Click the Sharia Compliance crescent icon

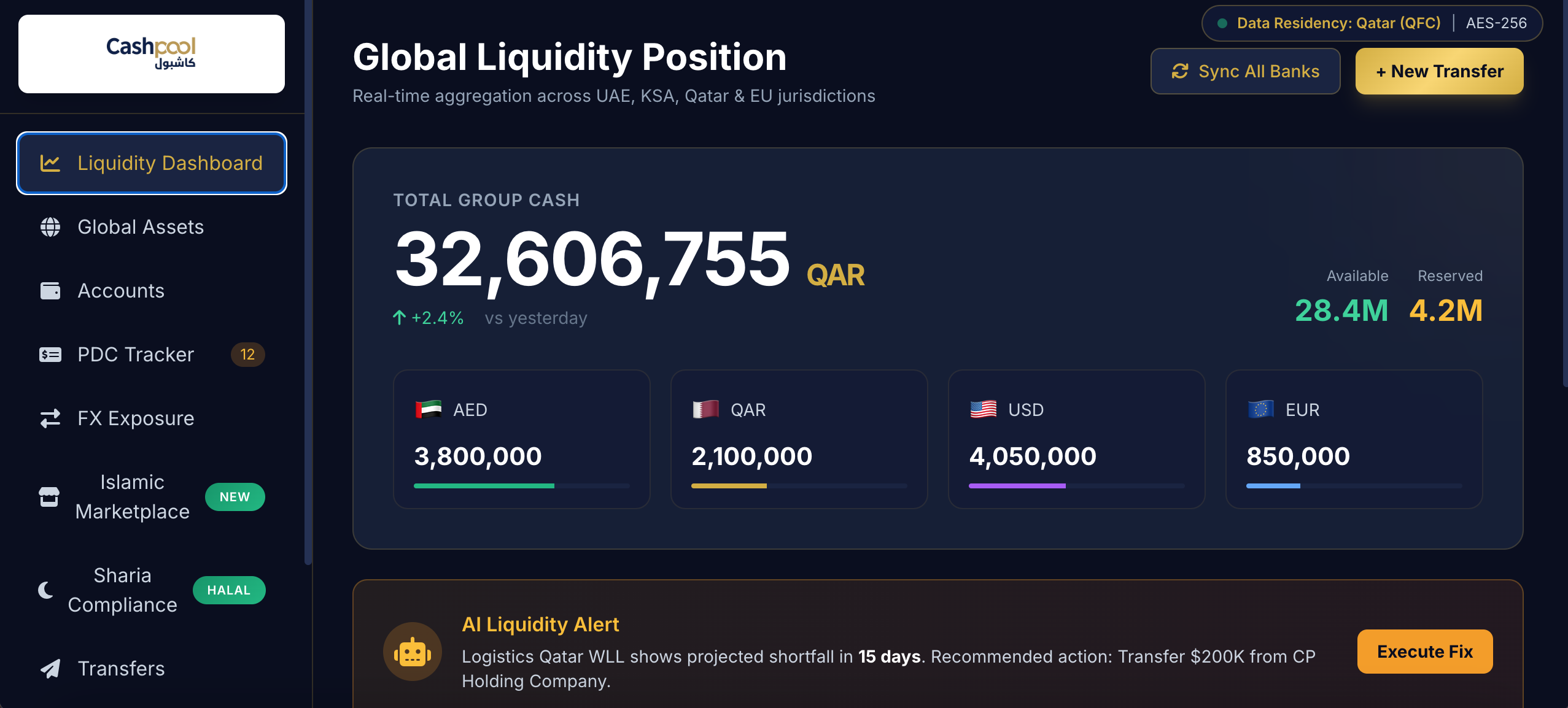pos(45,590)
